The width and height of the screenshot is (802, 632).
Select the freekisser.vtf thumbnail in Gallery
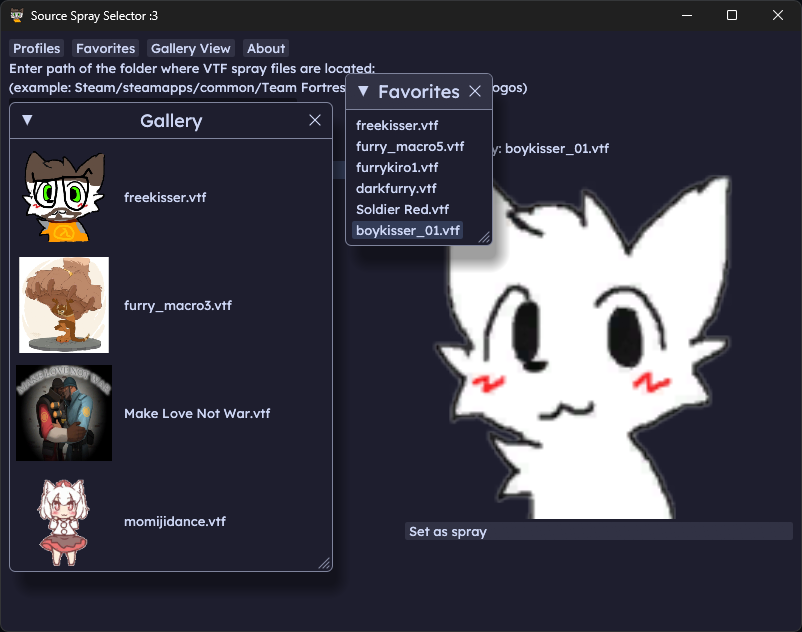(x=64, y=197)
